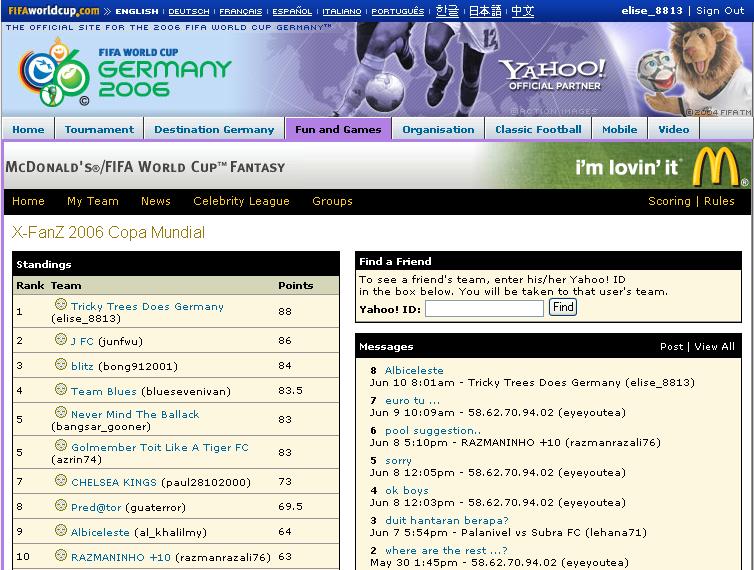Switch language to Français

[x=241, y=11]
